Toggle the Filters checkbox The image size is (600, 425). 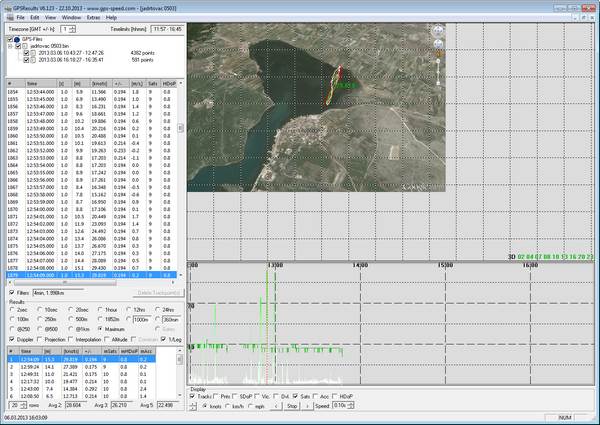pos(10,291)
